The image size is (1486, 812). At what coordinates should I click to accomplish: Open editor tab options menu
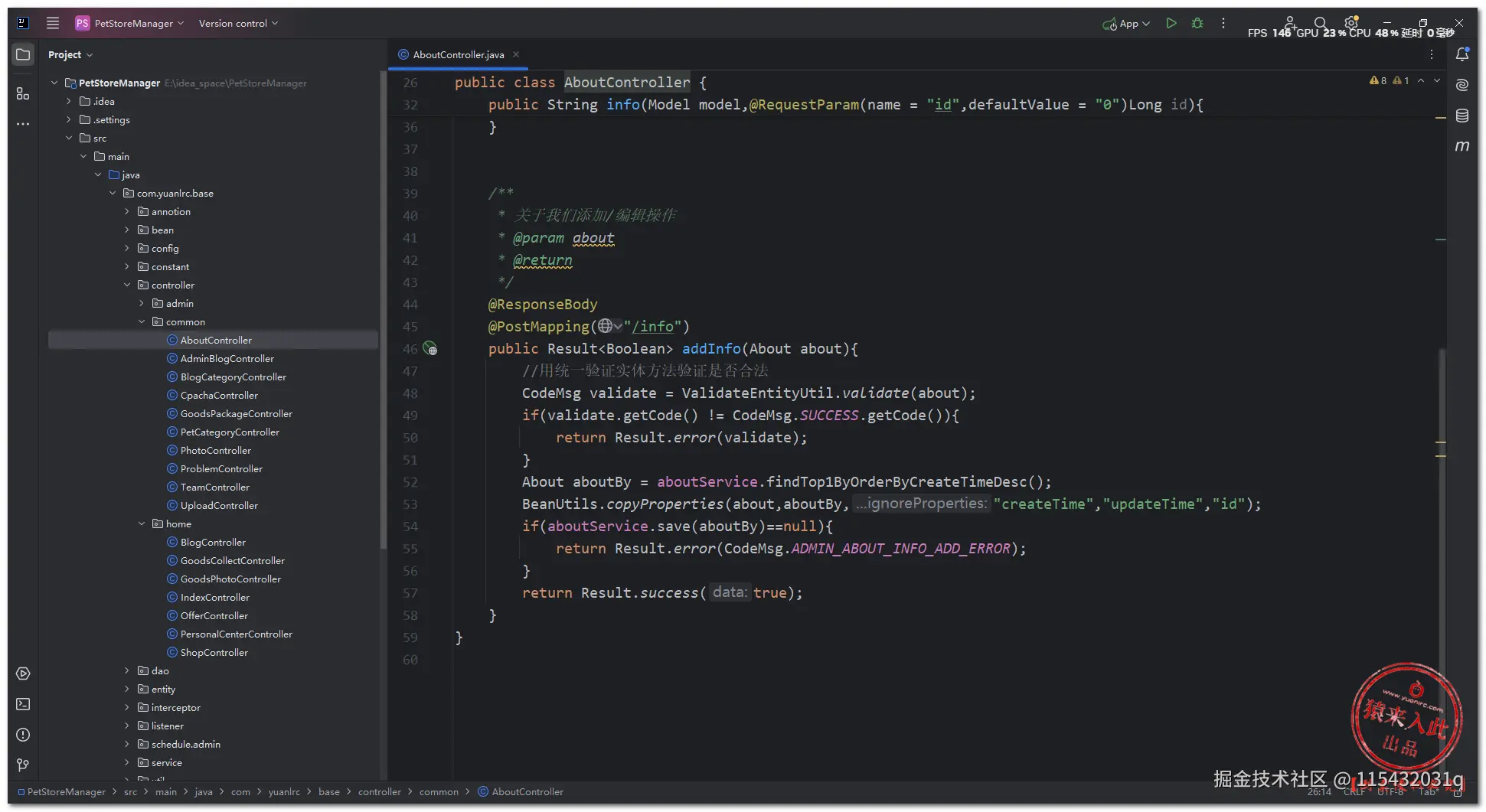1432,54
